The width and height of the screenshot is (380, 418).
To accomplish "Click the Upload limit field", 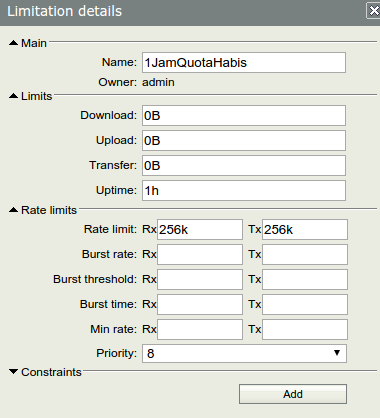I will [x=244, y=141].
